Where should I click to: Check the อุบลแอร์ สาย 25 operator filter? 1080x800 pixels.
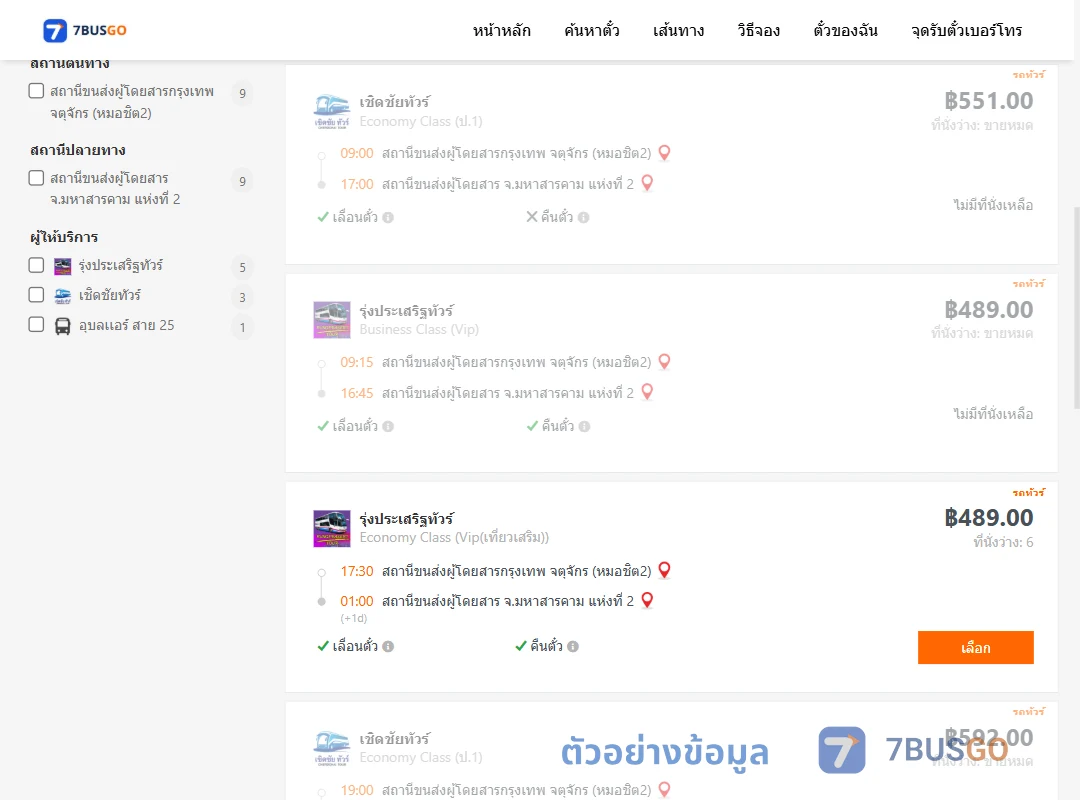[37, 325]
